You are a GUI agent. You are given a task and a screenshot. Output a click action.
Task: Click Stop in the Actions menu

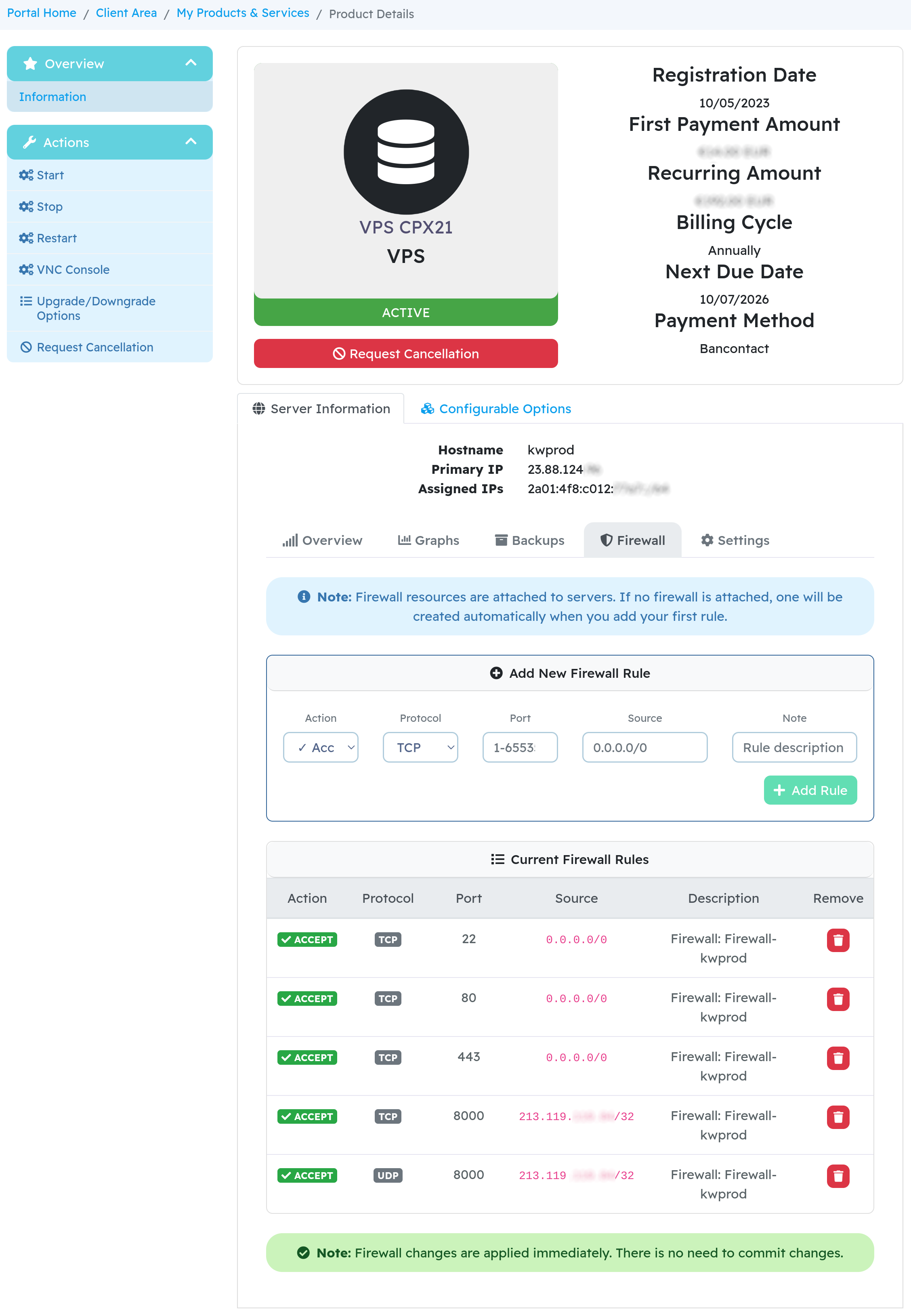point(109,207)
